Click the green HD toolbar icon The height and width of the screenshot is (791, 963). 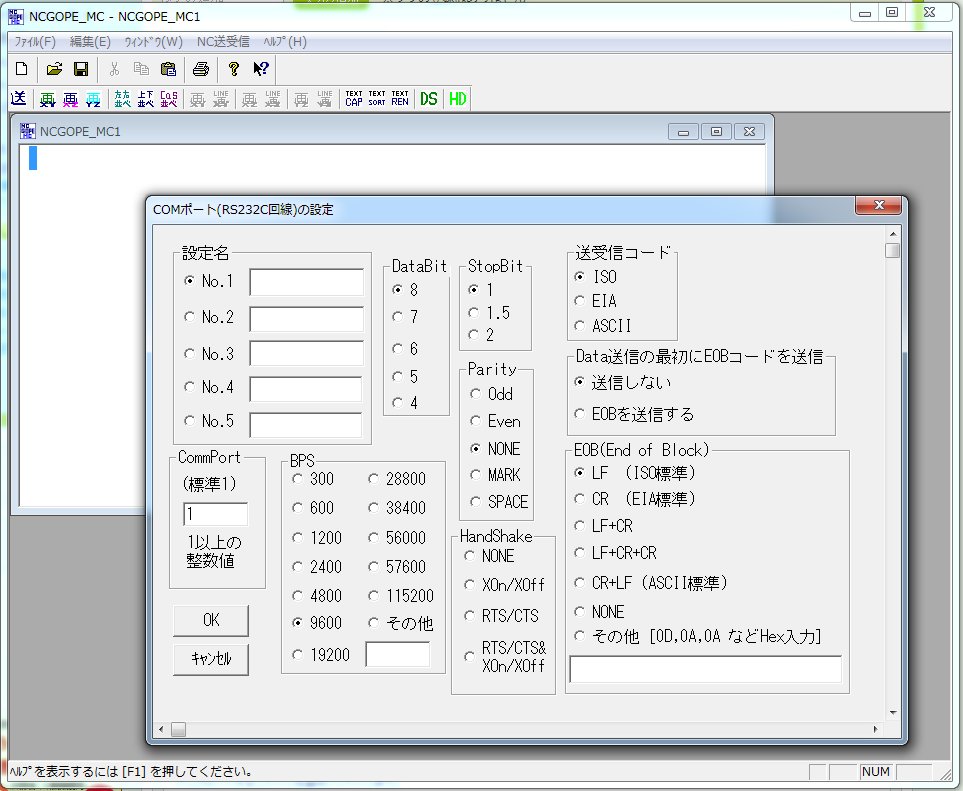pos(458,98)
